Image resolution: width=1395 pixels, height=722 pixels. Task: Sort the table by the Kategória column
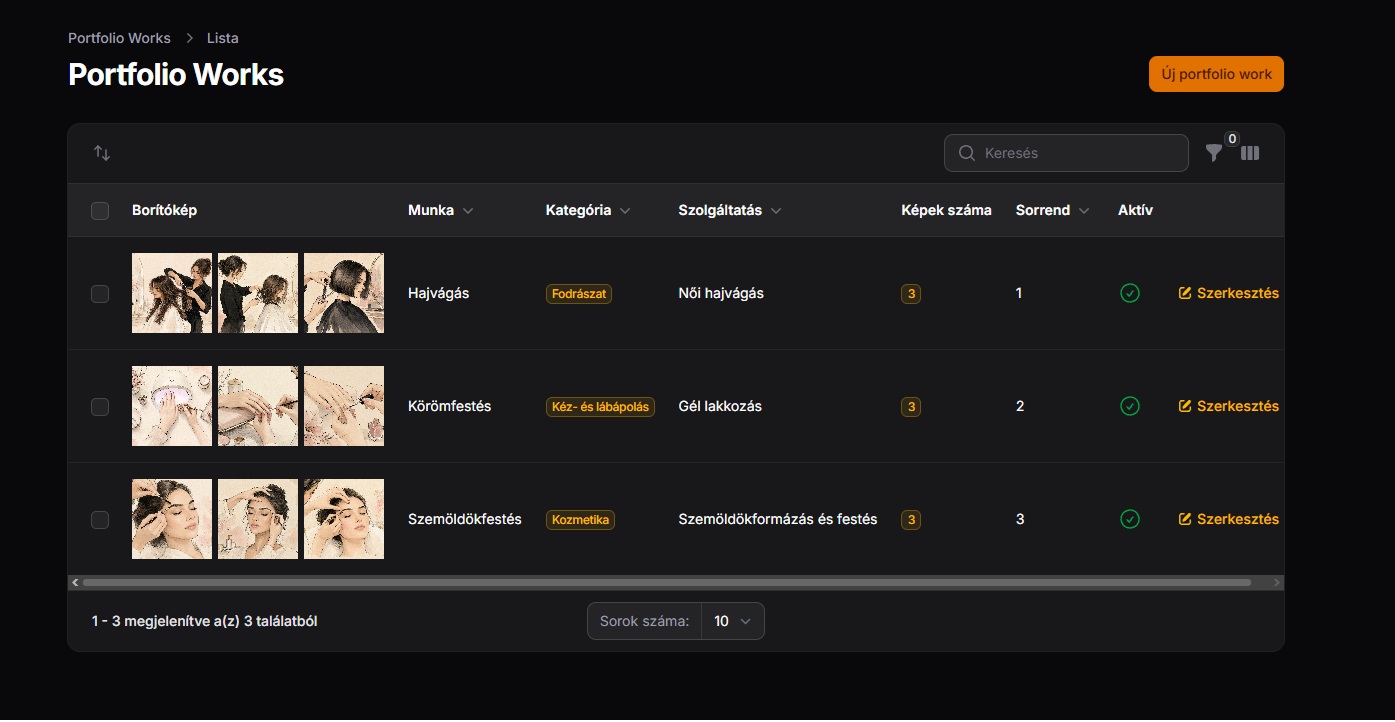588,210
